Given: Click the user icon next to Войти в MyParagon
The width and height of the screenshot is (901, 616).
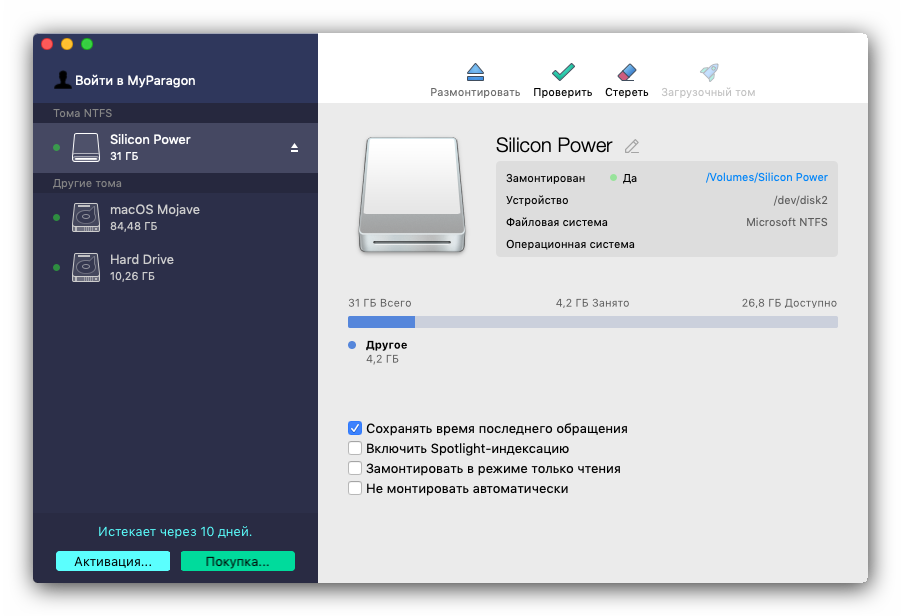Looking at the screenshot, I should pos(62,80).
